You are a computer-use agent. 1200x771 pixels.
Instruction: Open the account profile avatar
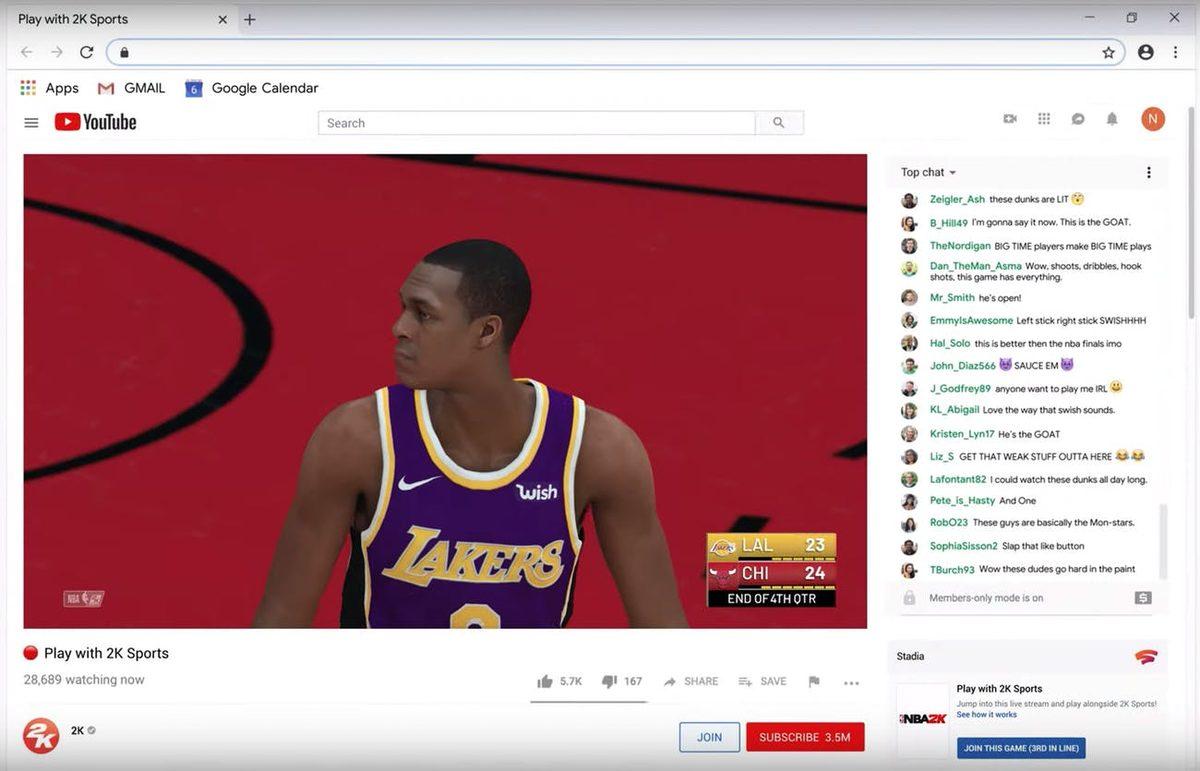pyautogui.click(x=1152, y=118)
